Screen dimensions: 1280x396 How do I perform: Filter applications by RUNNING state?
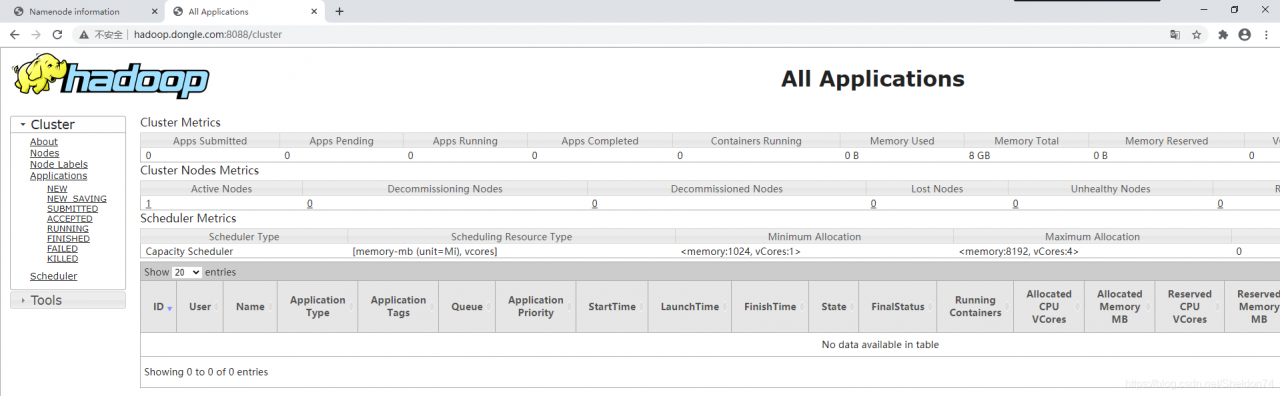click(68, 228)
